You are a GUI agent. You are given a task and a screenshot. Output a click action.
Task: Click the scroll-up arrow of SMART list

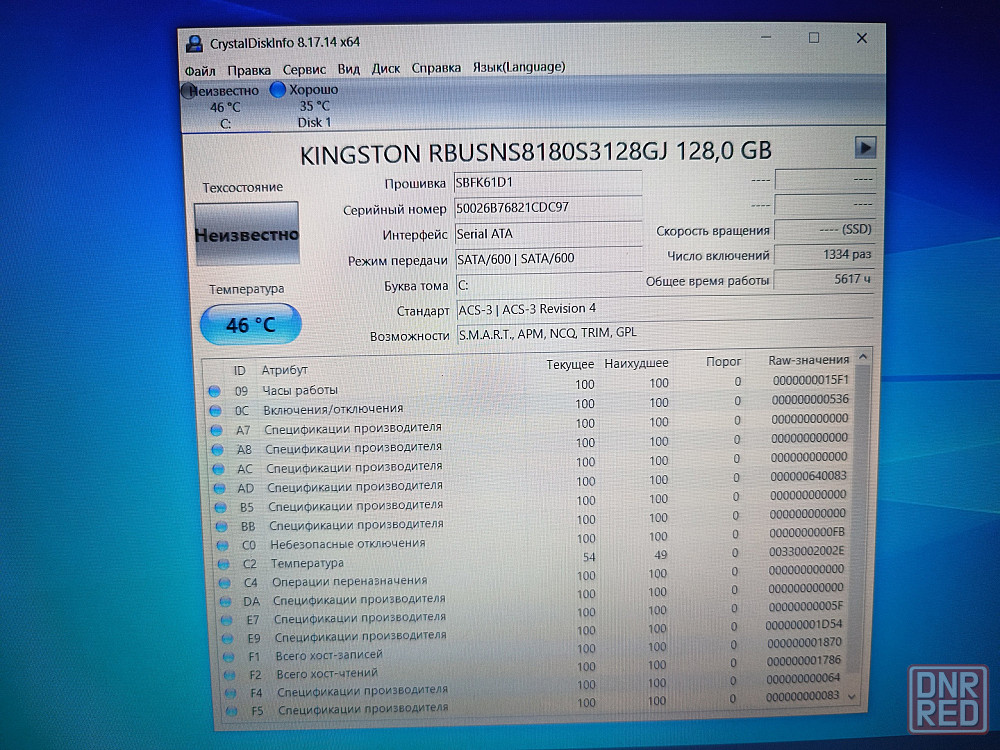[863, 358]
